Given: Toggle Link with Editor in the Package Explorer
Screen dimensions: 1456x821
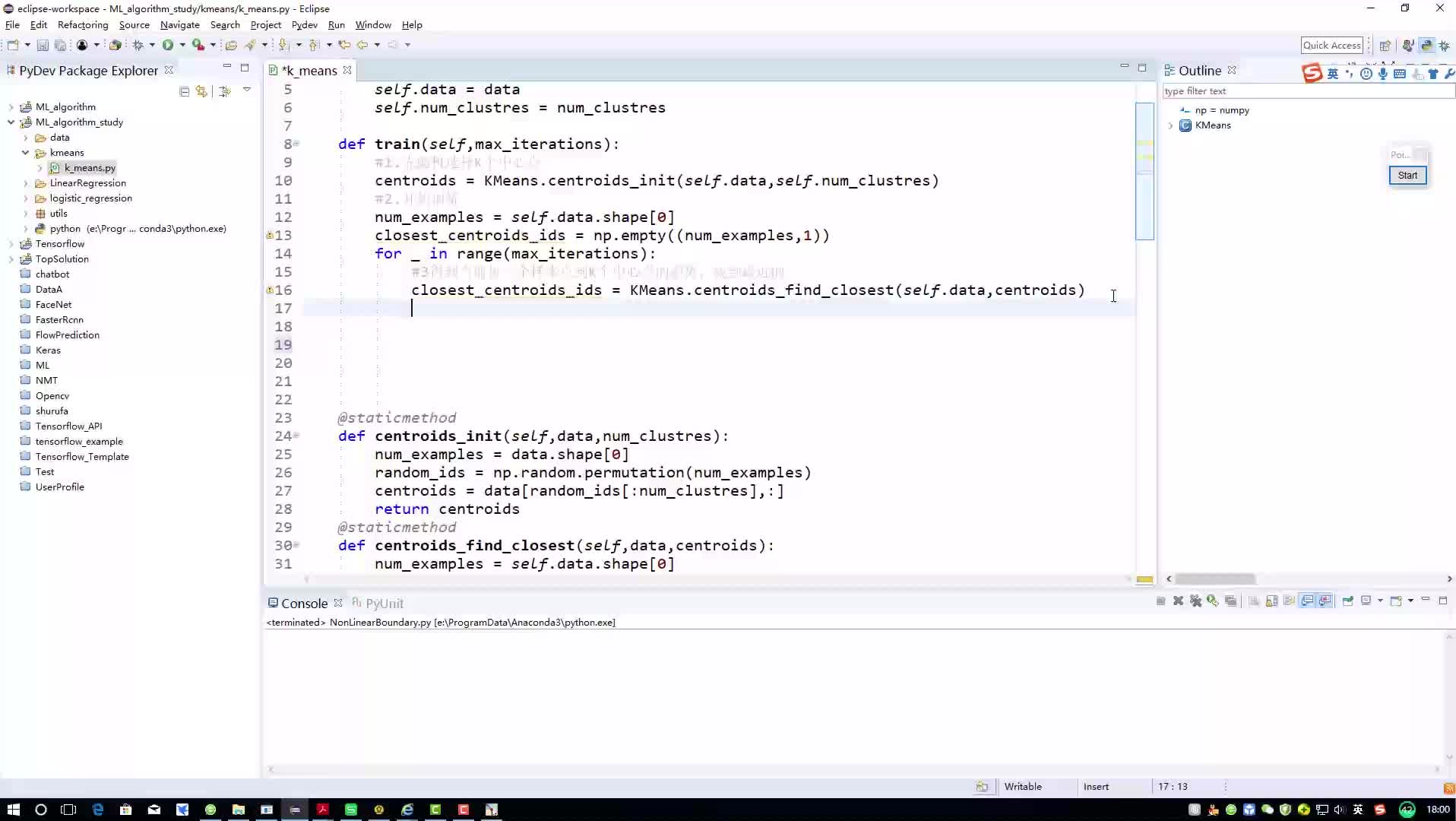Looking at the screenshot, I should [x=201, y=91].
